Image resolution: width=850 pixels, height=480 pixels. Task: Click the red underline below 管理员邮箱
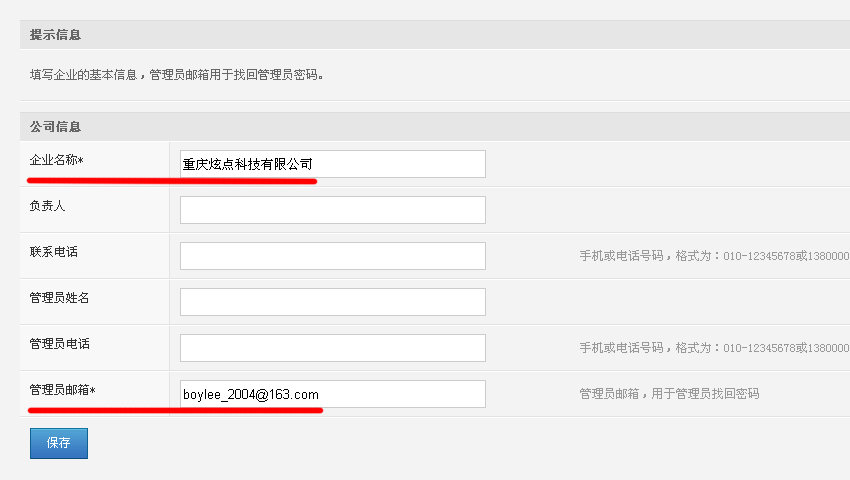coord(176,411)
